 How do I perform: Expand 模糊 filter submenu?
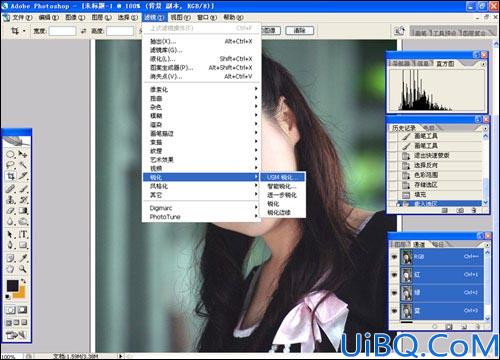[201, 116]
